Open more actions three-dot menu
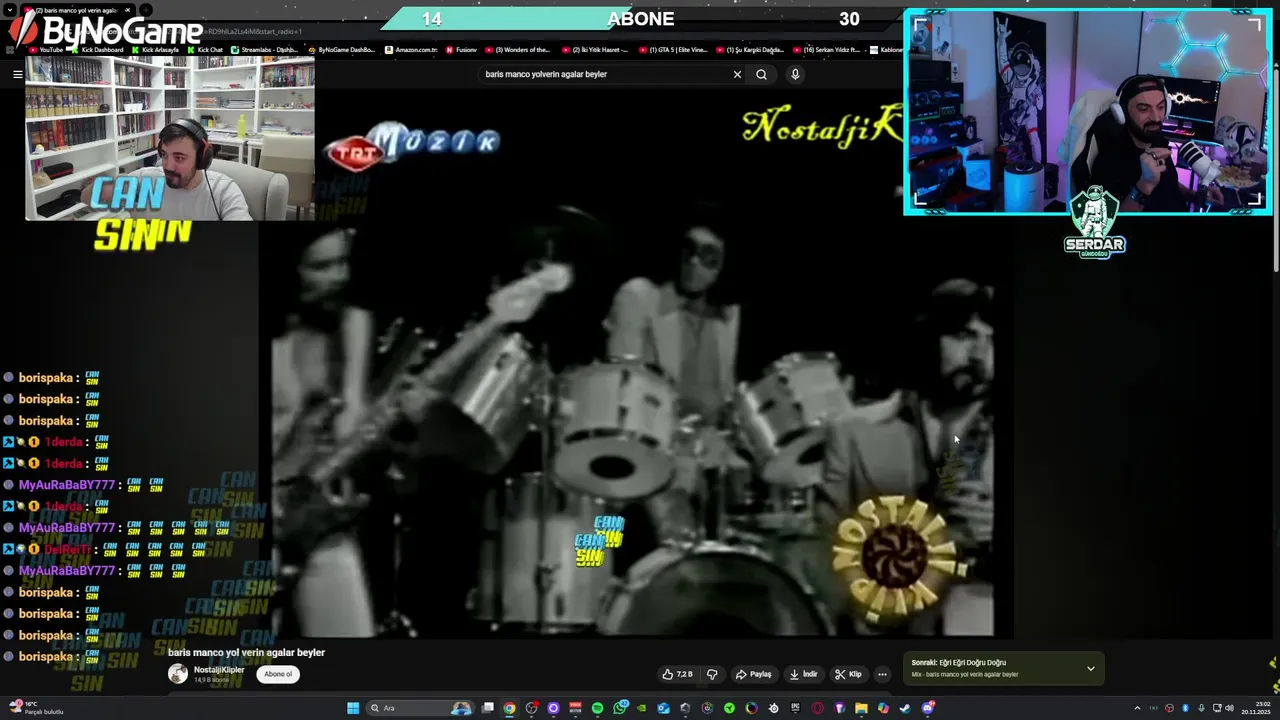The width and height of the screenshot is (1280, 720). tap(882, 674)
